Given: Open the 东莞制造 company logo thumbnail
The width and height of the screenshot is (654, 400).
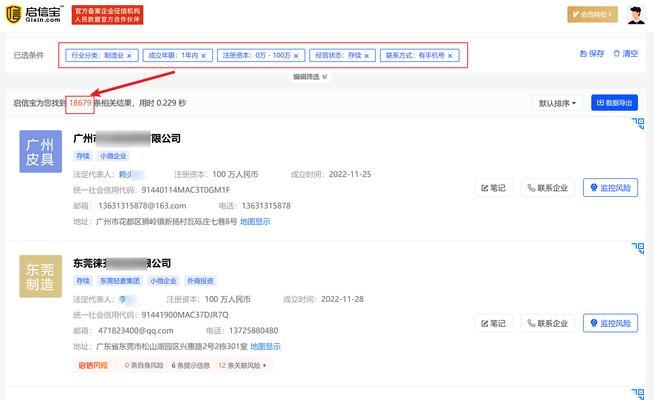Looking at the screenshot, I should click(40, 276).
